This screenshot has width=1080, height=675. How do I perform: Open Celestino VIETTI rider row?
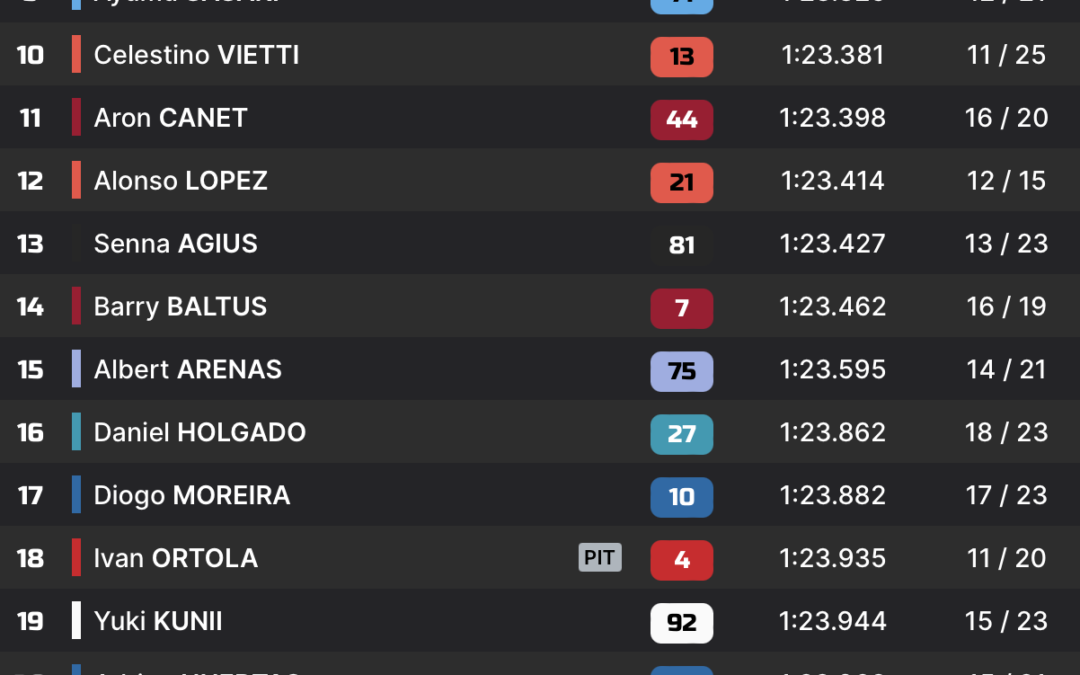(540, 54)
